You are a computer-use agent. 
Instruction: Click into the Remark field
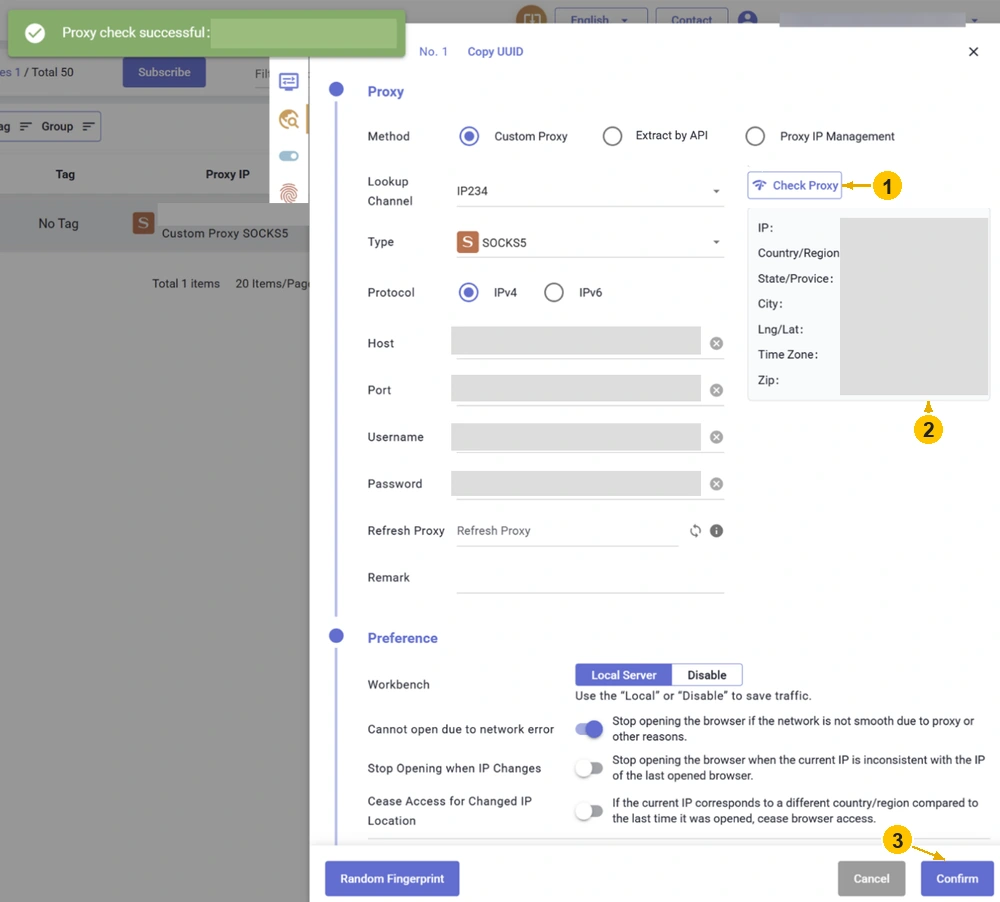pyautogui.click(x=590, y=577)
